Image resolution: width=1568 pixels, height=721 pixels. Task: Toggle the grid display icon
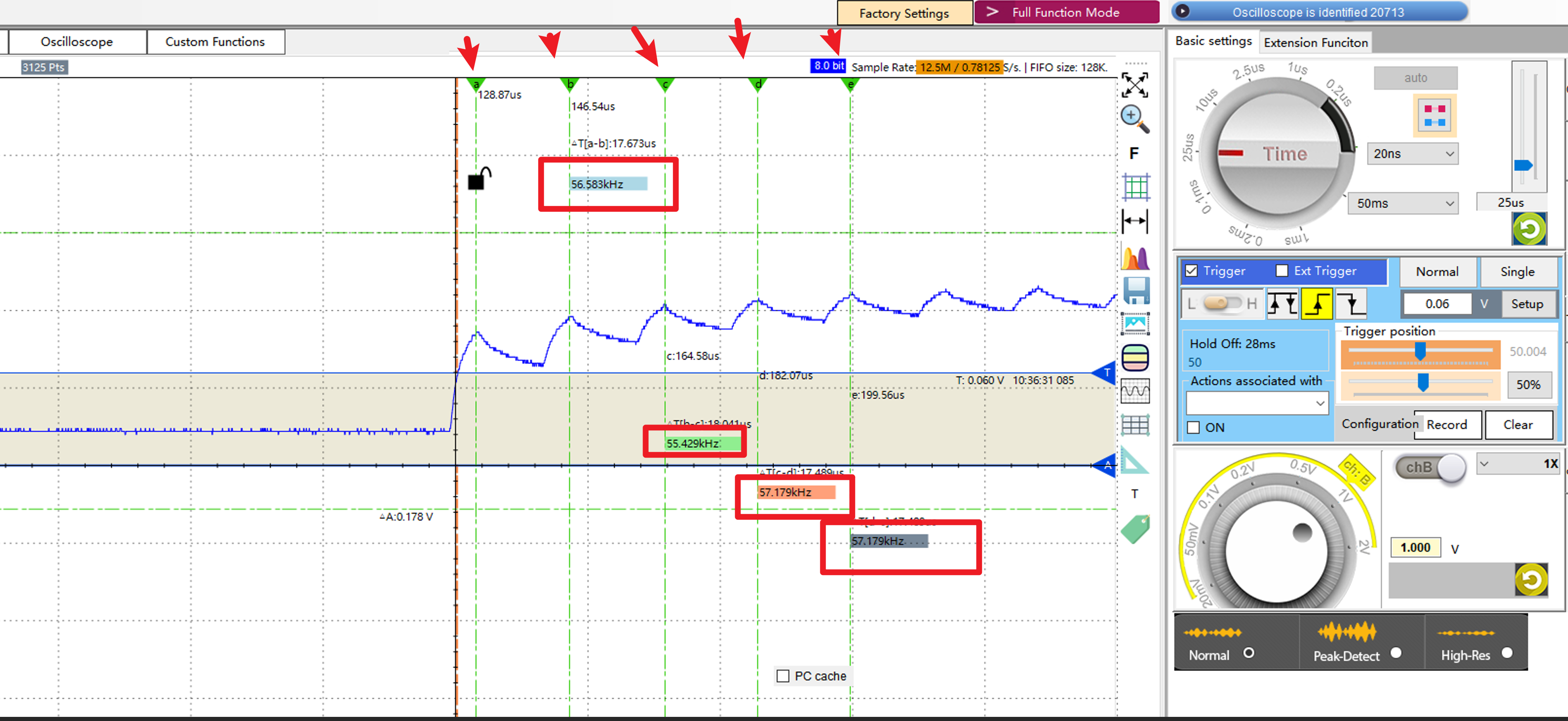1136,186
